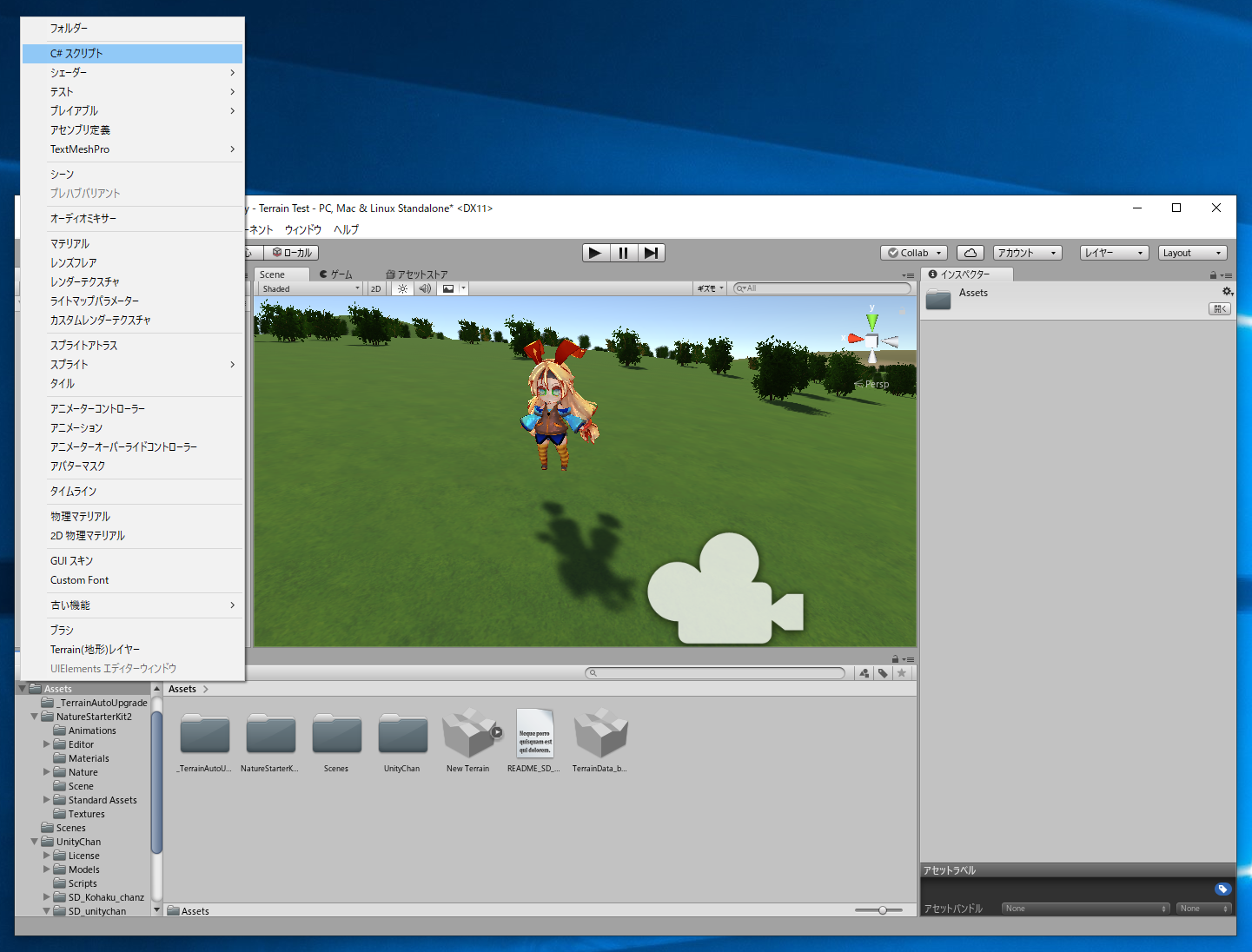The height and width of the screenshot is (952, 1252).
Task: Open the Collab dropdown
Action: [x=914, y=253]
